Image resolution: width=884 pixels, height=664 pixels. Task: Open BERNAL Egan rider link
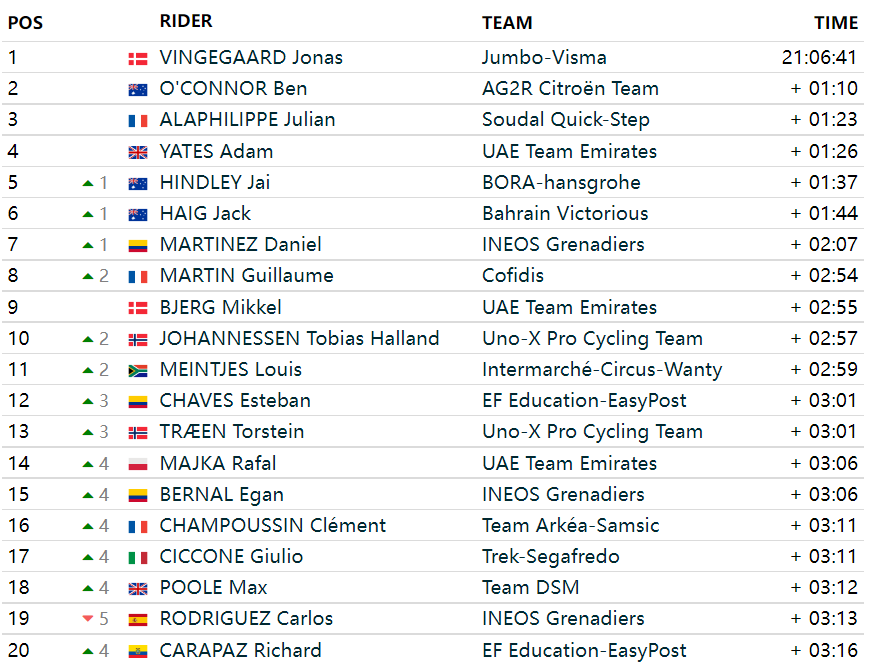(222, 494)
